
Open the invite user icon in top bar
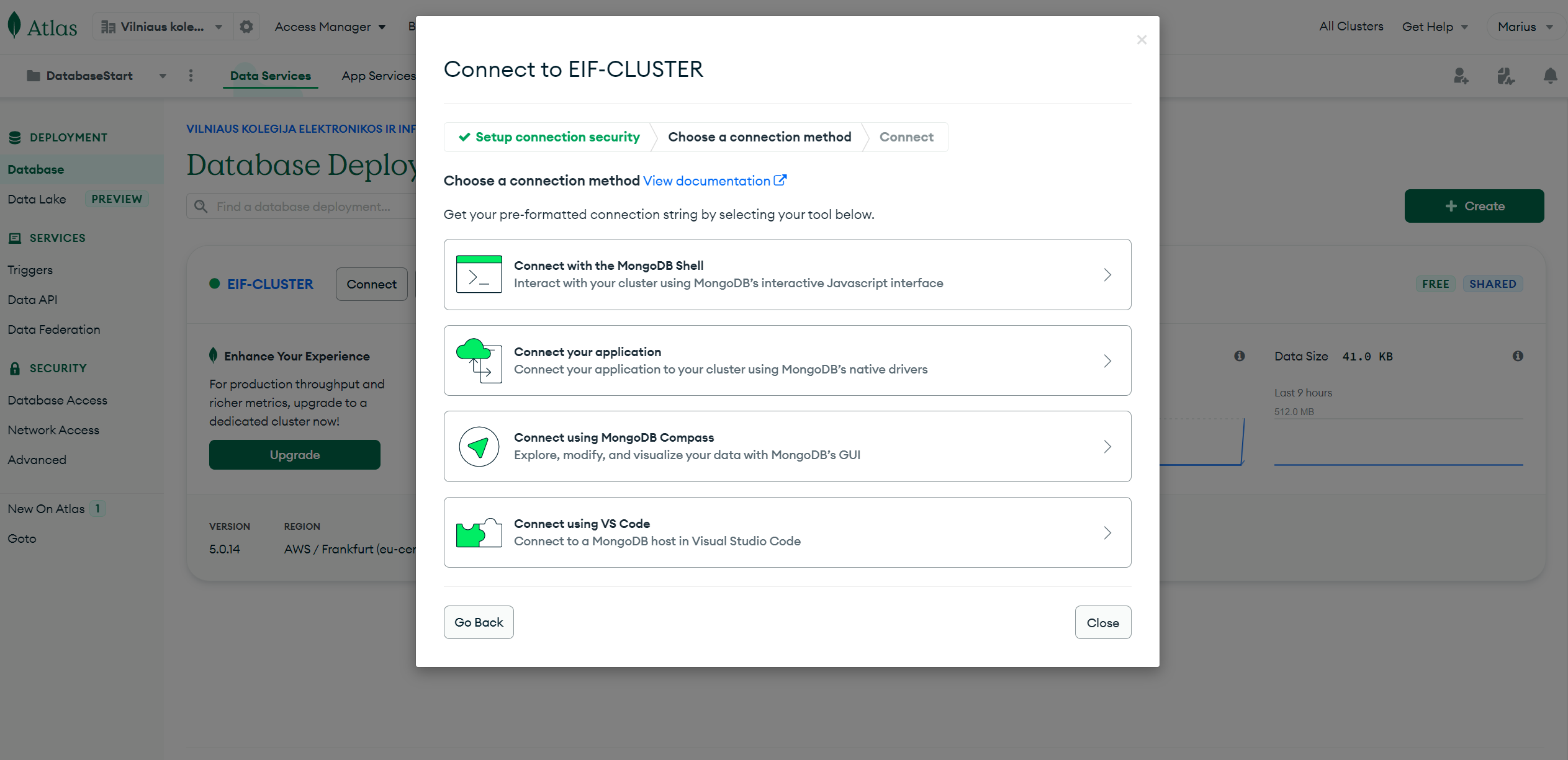point(1461,75)
